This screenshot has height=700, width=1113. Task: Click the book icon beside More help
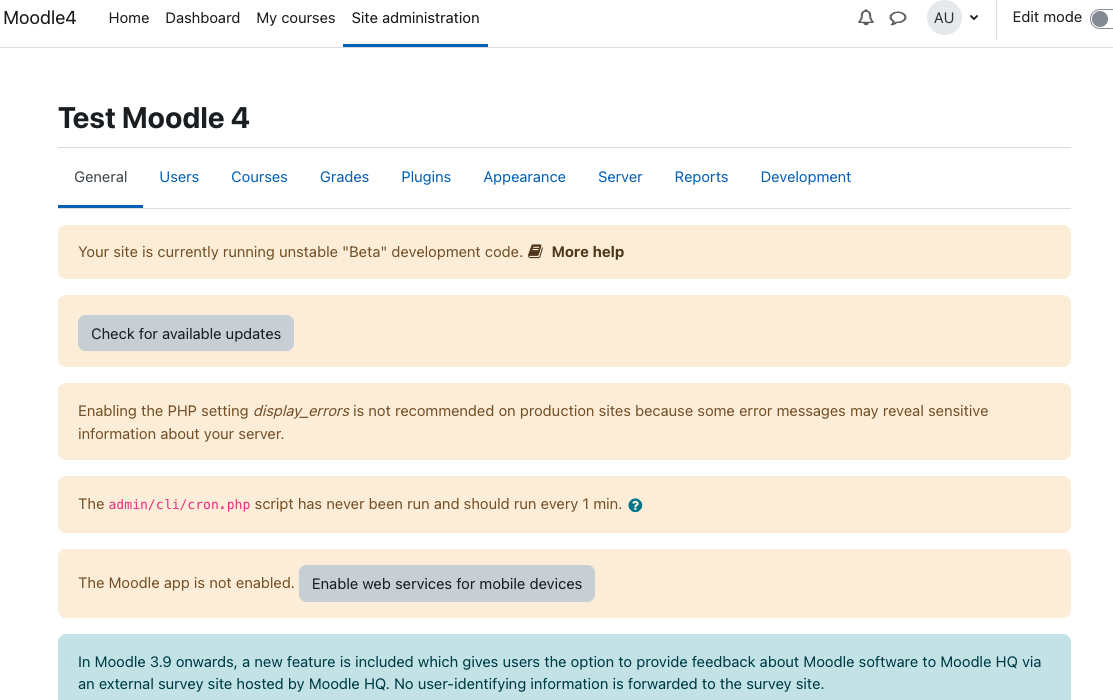tap(535, 251)
